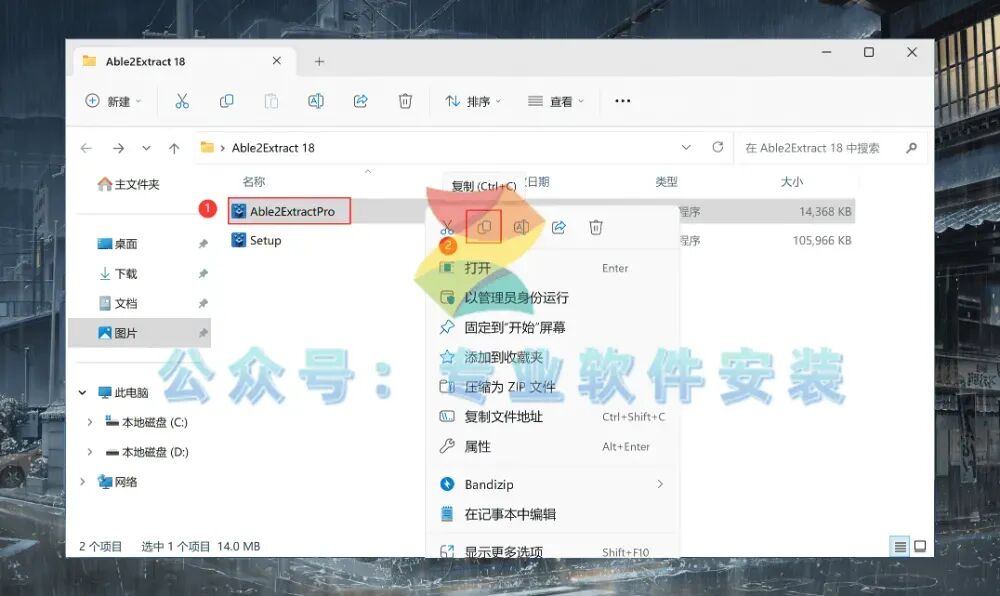Choose 固定到"开始"屏幕 in context menu
This screenshot has height=596, width=1000.
(552, 327)
